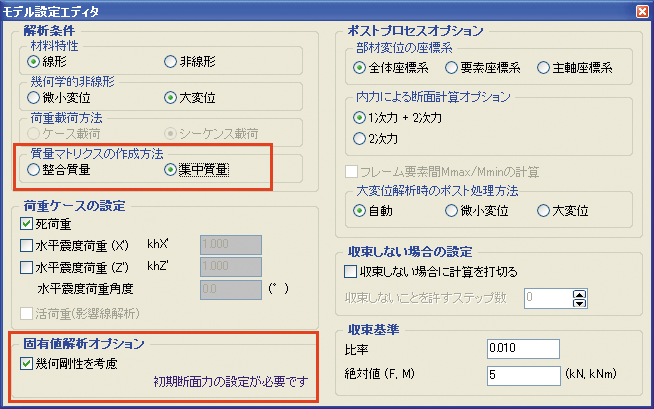Choose 大変位 for geometric nonlinearity
Image resolution: width=654 pixels, height=409 pixels.
coord(170,98)
